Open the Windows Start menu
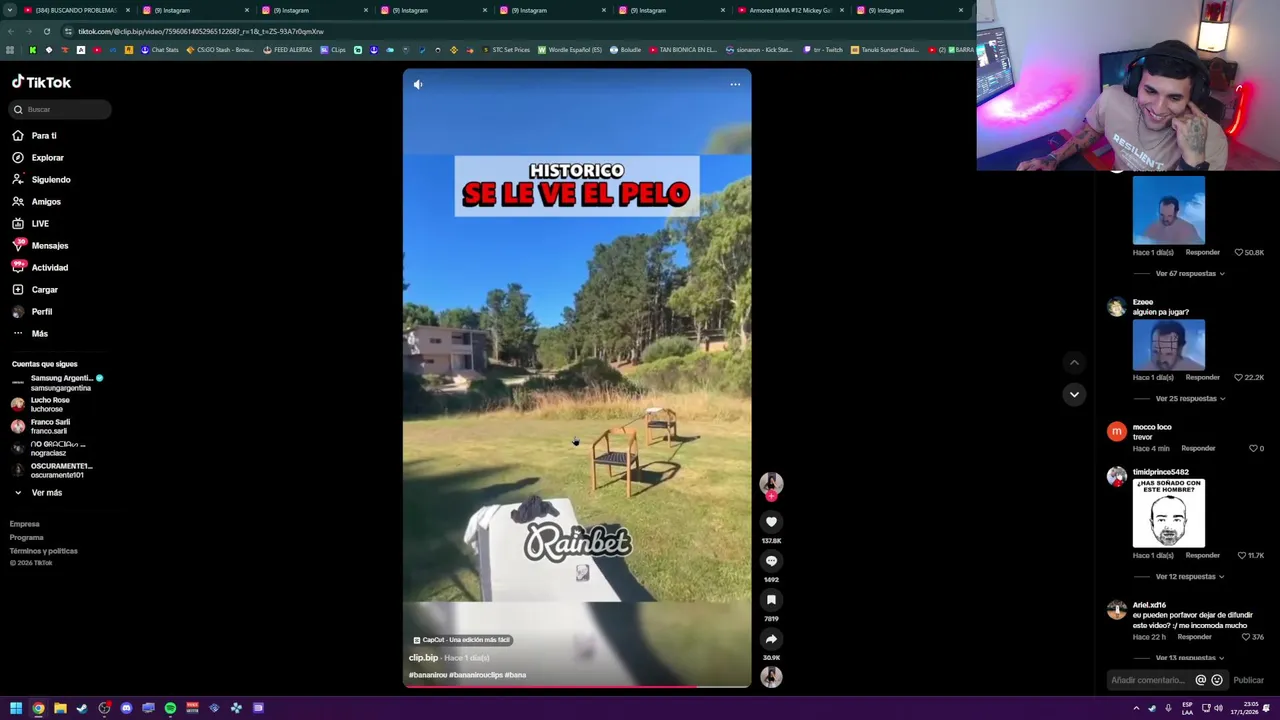1280x720 pixels. click(x=16, y=708)
